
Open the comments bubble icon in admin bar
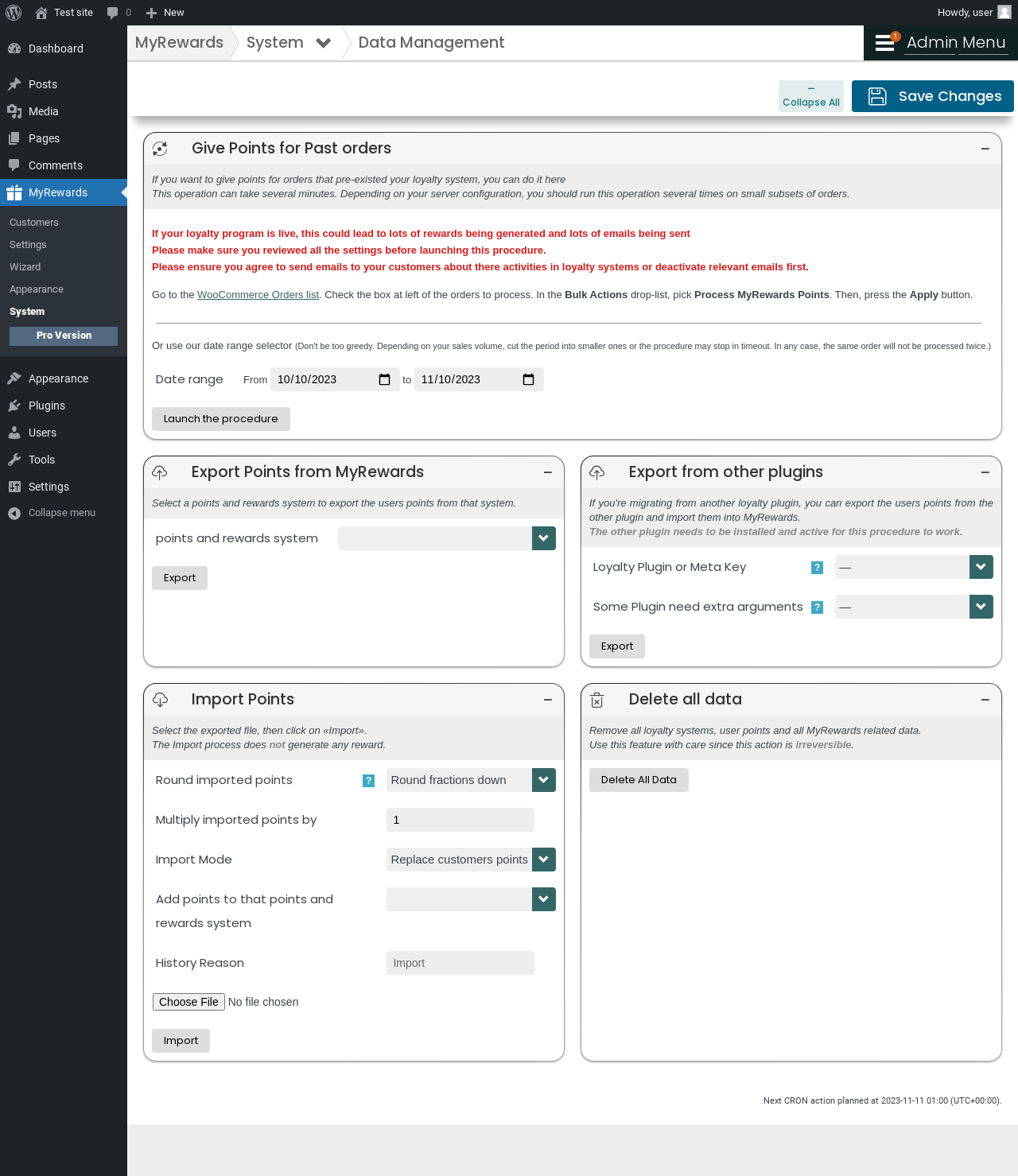pyautogui.click(x=113, y=13)
